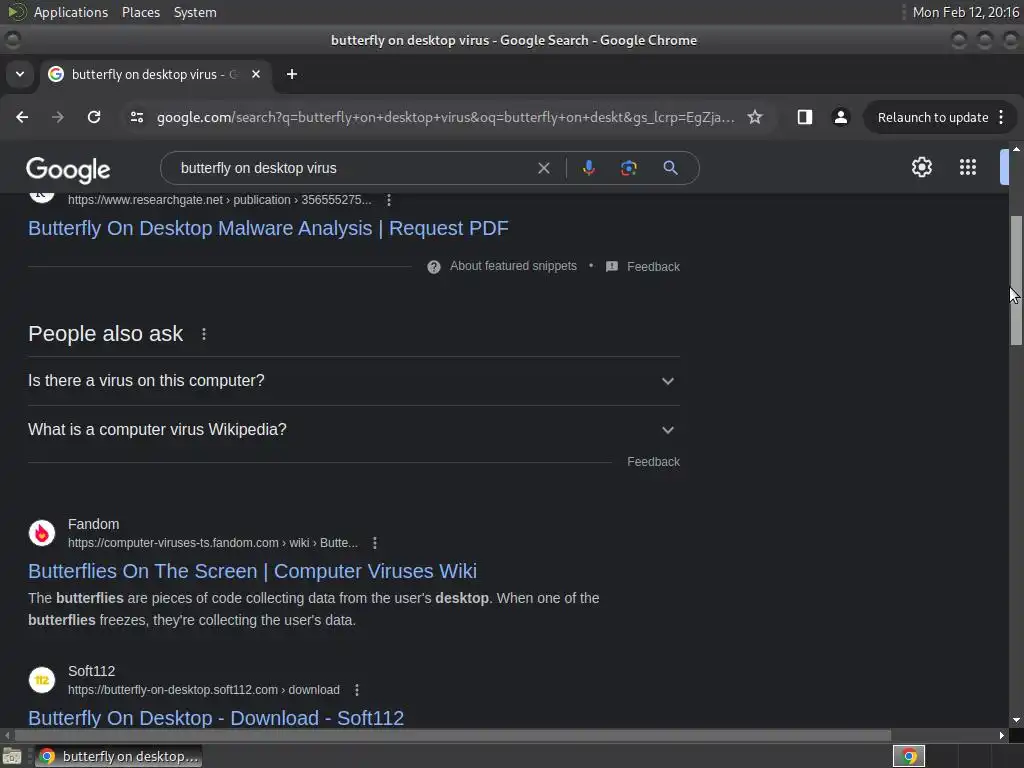The height and width of the screenshot is (768, 1024).
Task: Open a new tab with plus button
Action: click(292, 74)
